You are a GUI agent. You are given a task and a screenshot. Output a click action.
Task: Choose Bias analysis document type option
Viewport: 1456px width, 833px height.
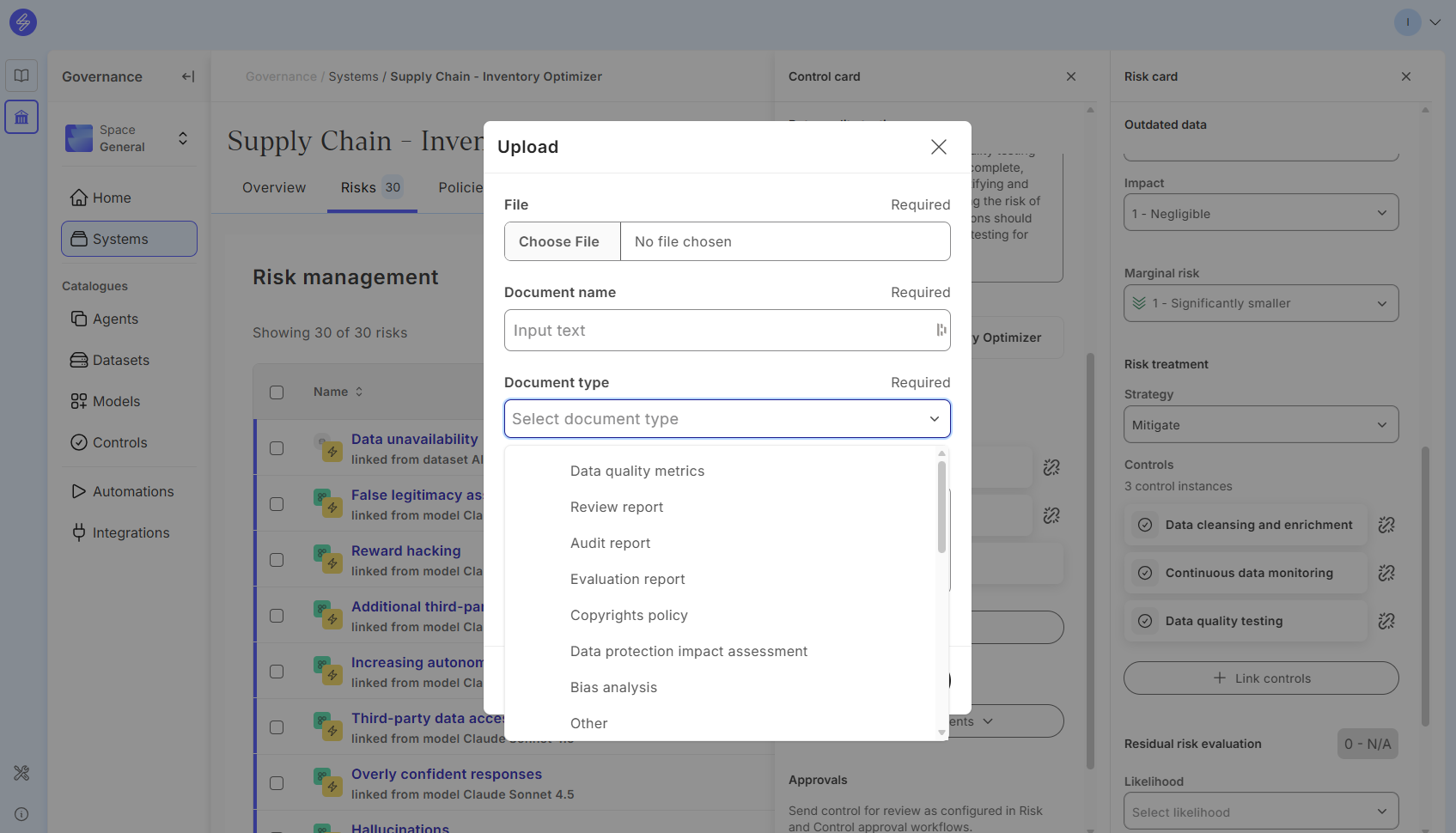613,688
